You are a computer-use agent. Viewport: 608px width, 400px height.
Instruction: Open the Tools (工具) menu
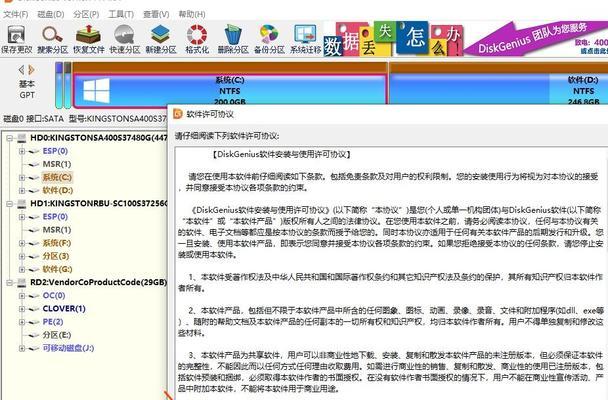[121, 14]
